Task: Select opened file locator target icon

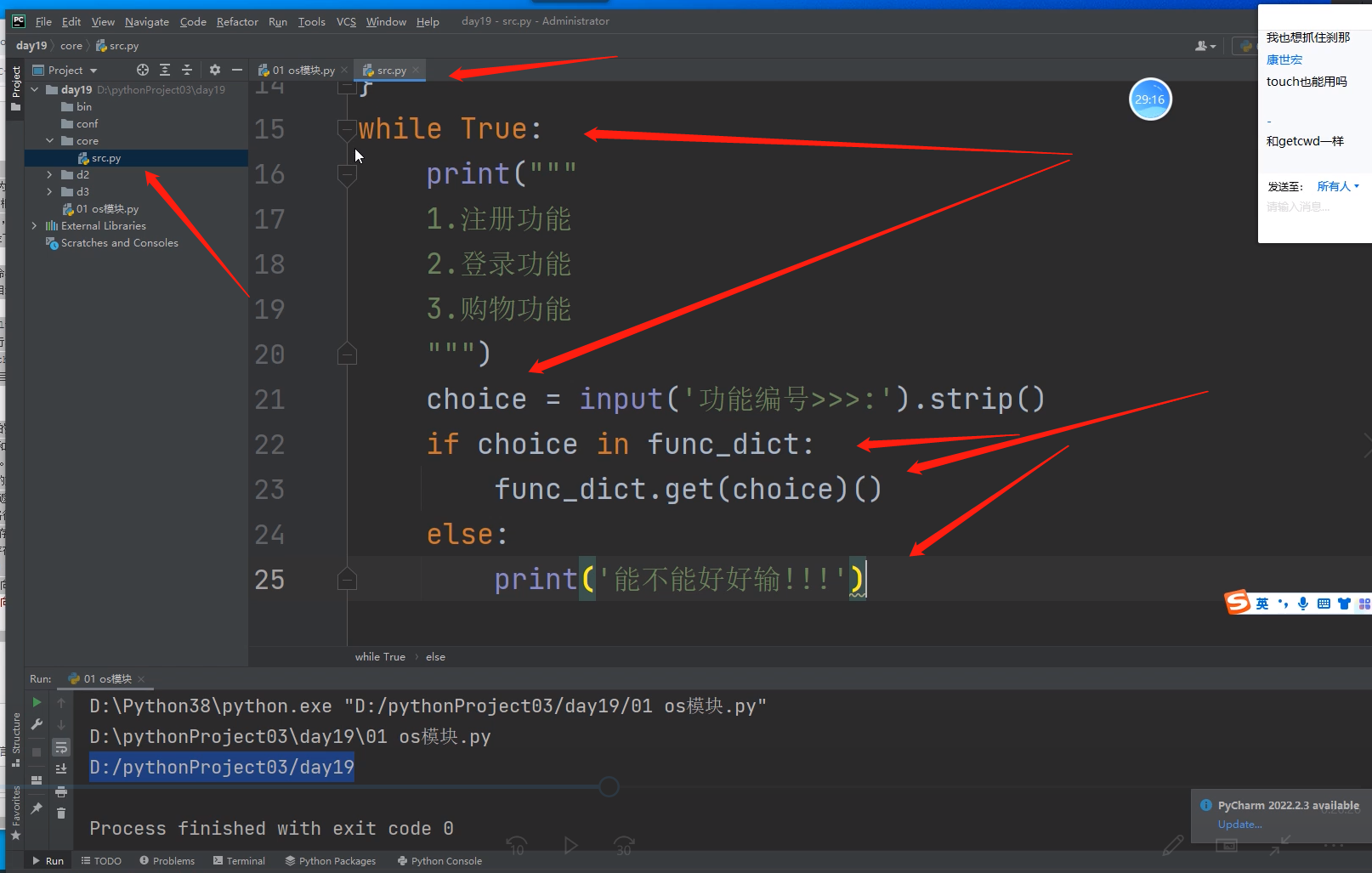Action: [x=143, y=70]
